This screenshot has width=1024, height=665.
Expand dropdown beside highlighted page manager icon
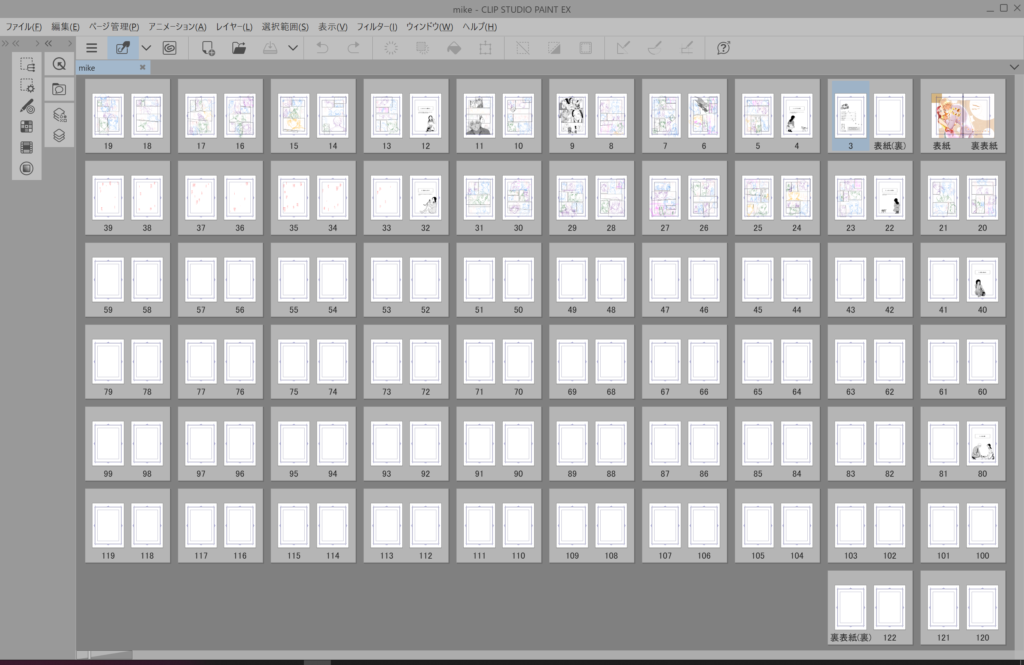point(146,47)
